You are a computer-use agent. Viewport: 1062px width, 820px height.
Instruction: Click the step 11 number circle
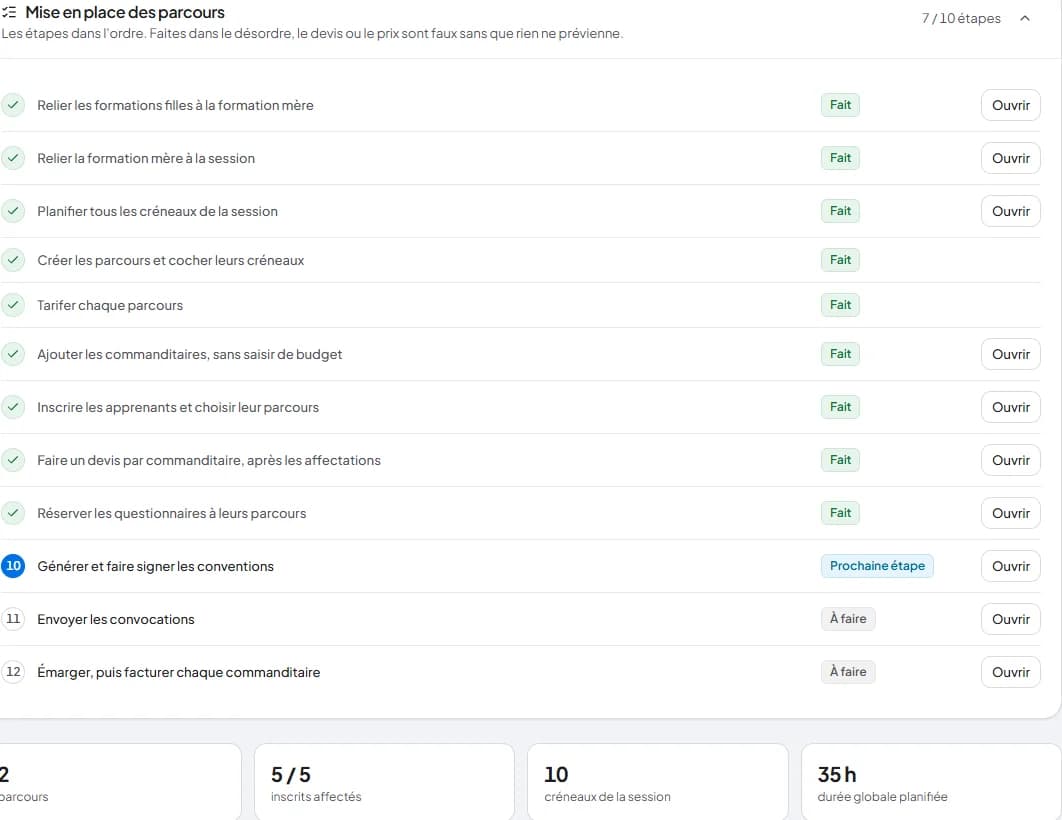[x=13, y=618]
